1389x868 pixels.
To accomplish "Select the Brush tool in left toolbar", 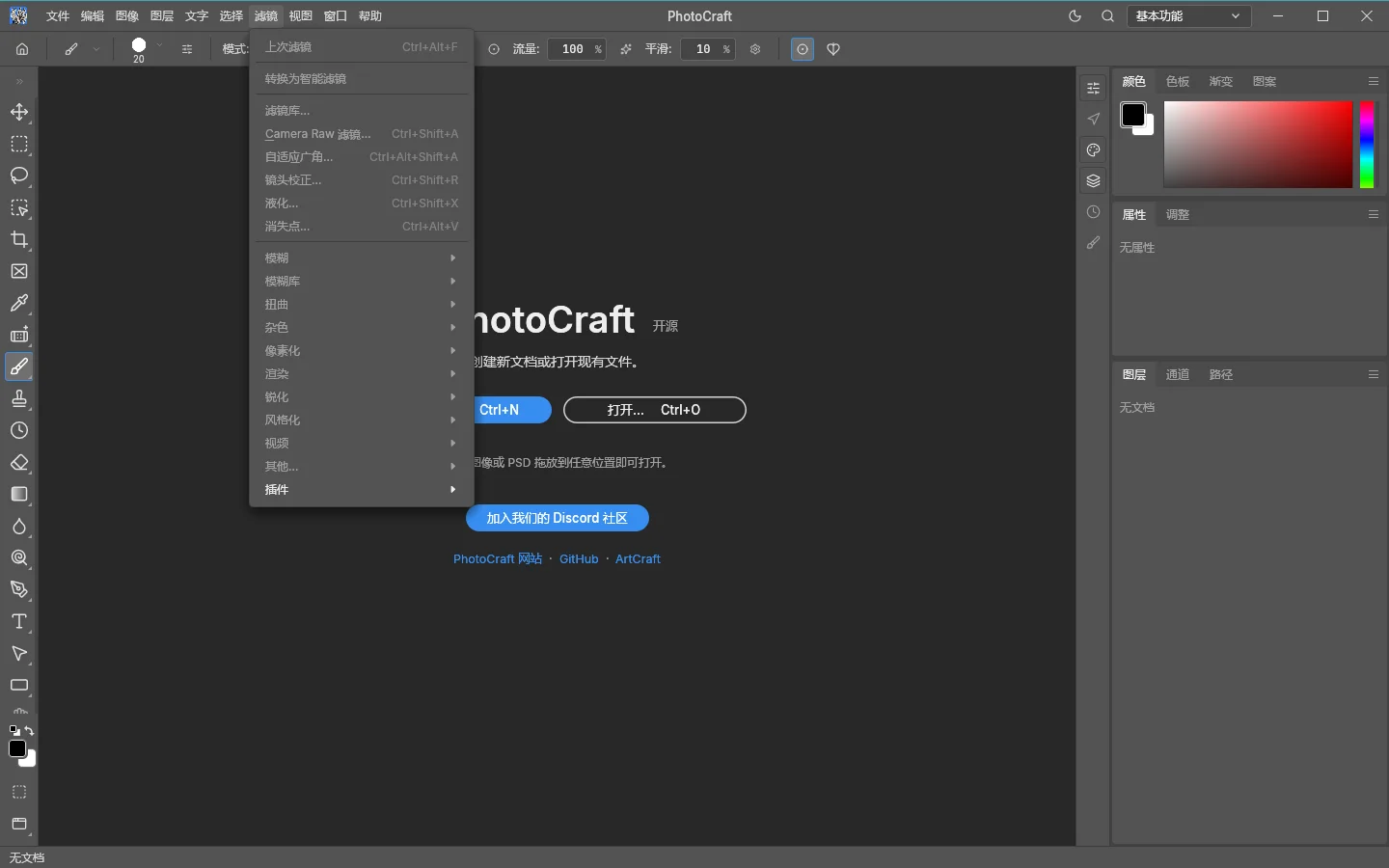I will 18,366.
